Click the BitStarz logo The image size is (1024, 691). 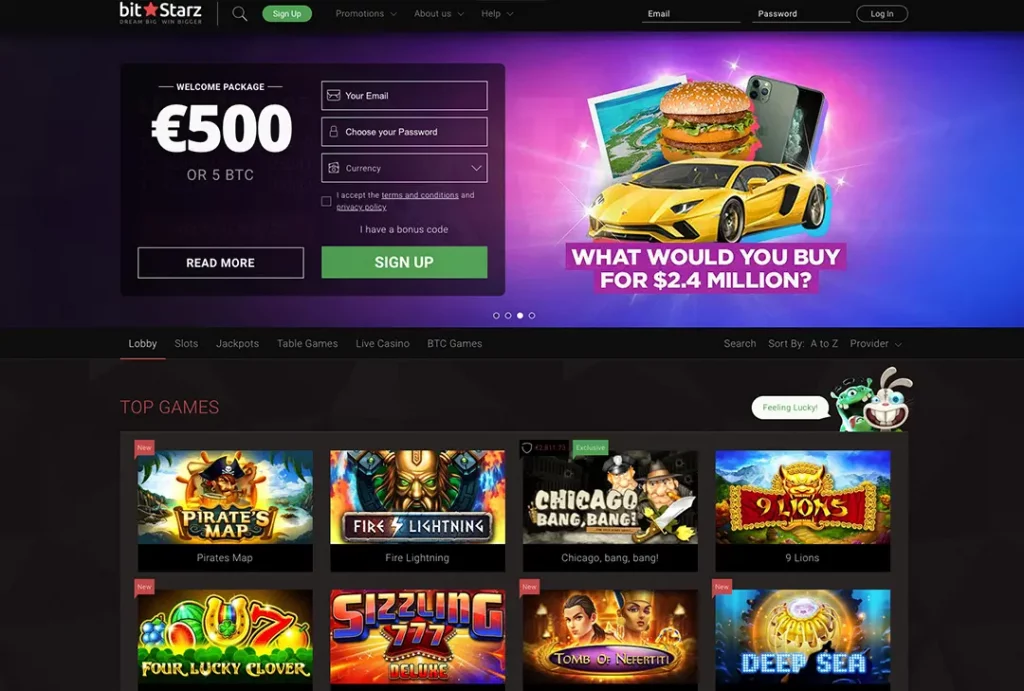tap(161, 13)
